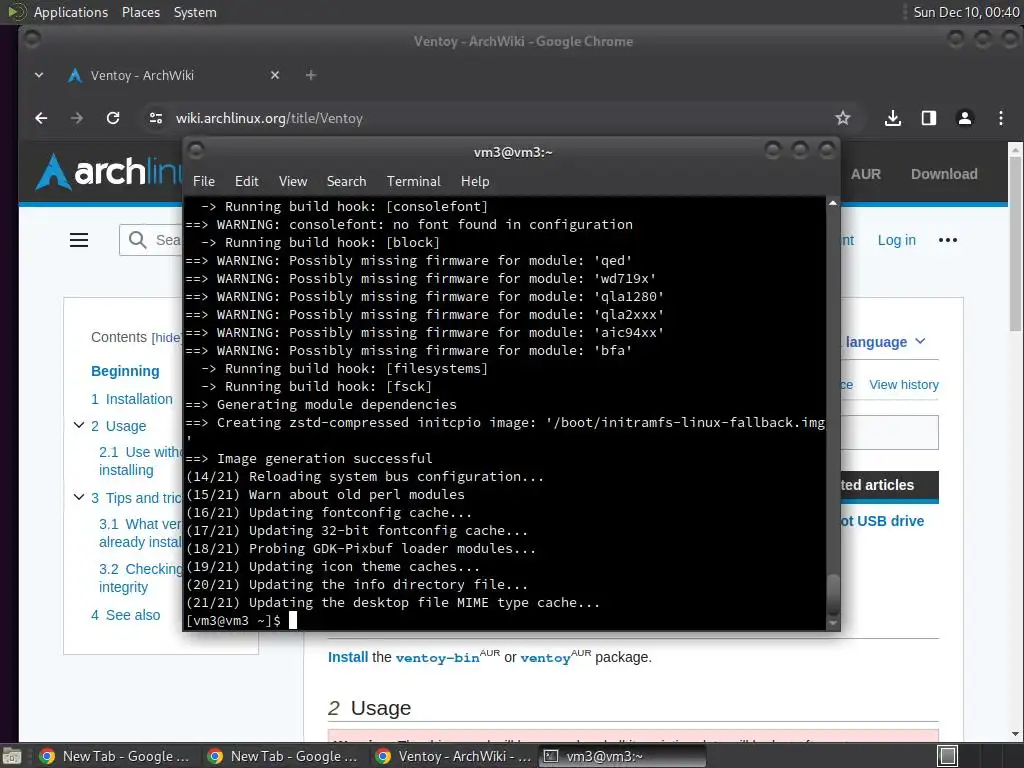Go to 3.2 Checking integrity link
The image size is (1024, 768).
(140, 578)
